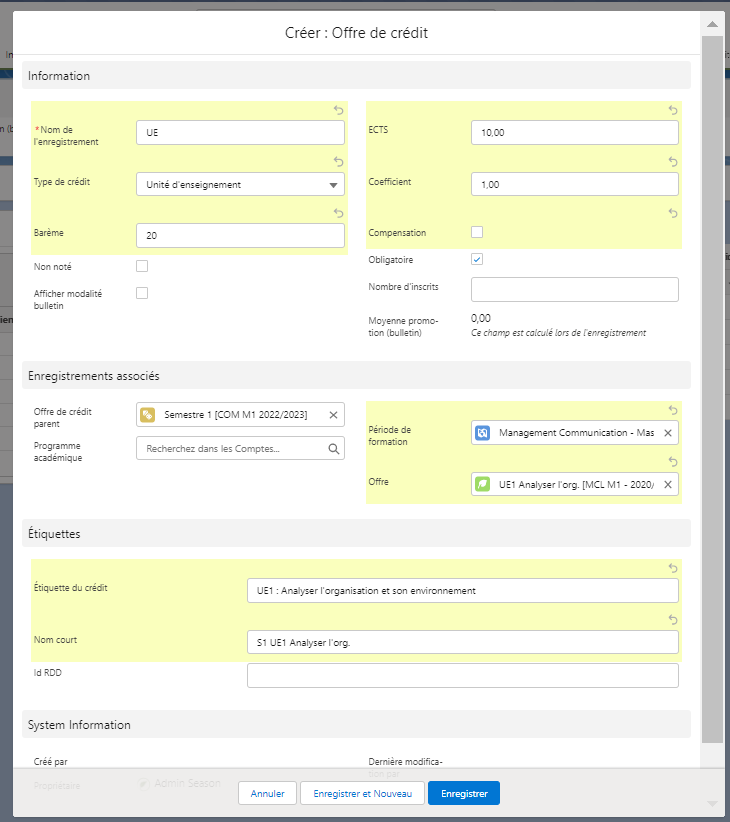Click search icon in Programme académique field
Image resolution: width=730 pixels, height=822 pixels.
pyautogui.click(x=334, y=449)
